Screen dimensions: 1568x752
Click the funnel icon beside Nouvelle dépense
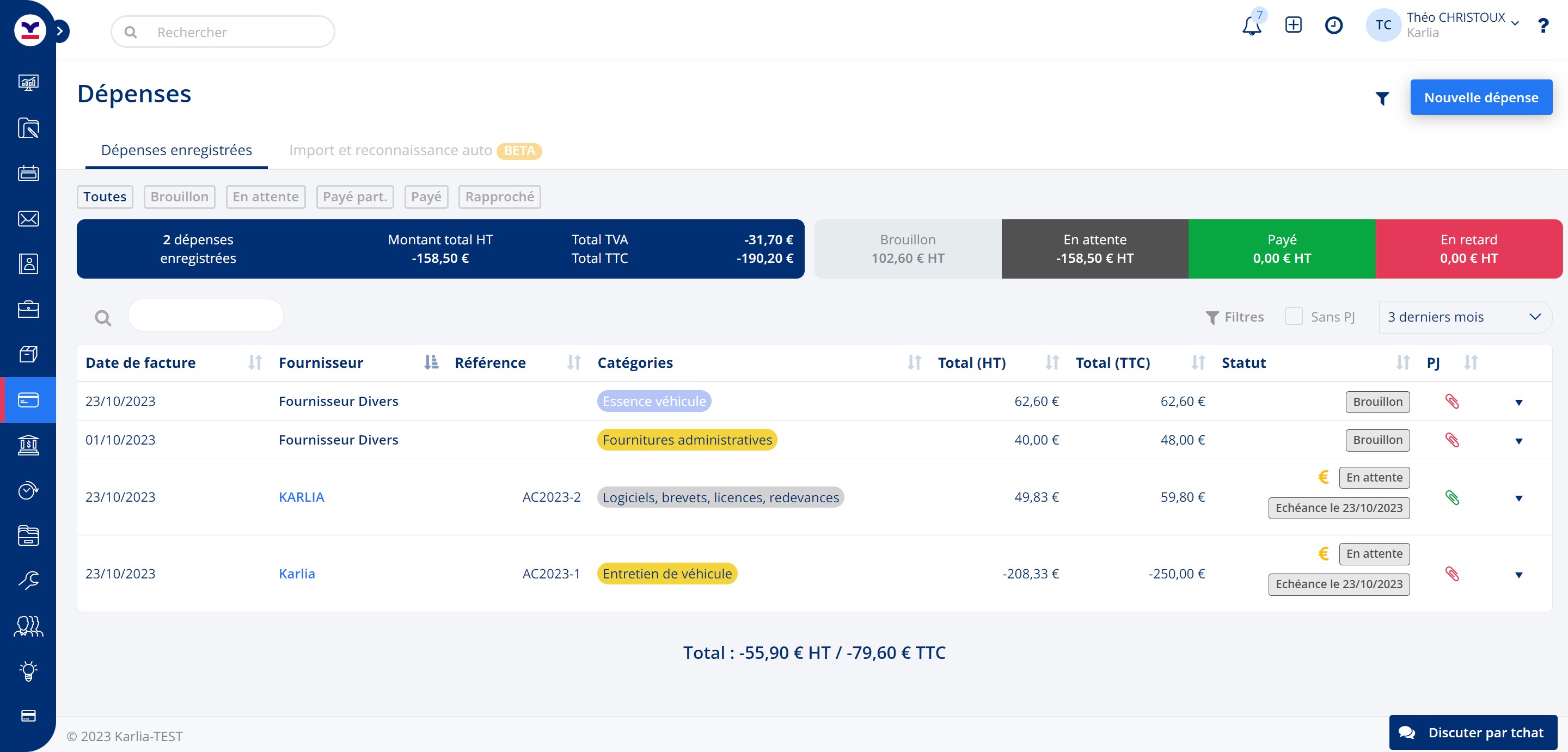(x=1382, y=98)
